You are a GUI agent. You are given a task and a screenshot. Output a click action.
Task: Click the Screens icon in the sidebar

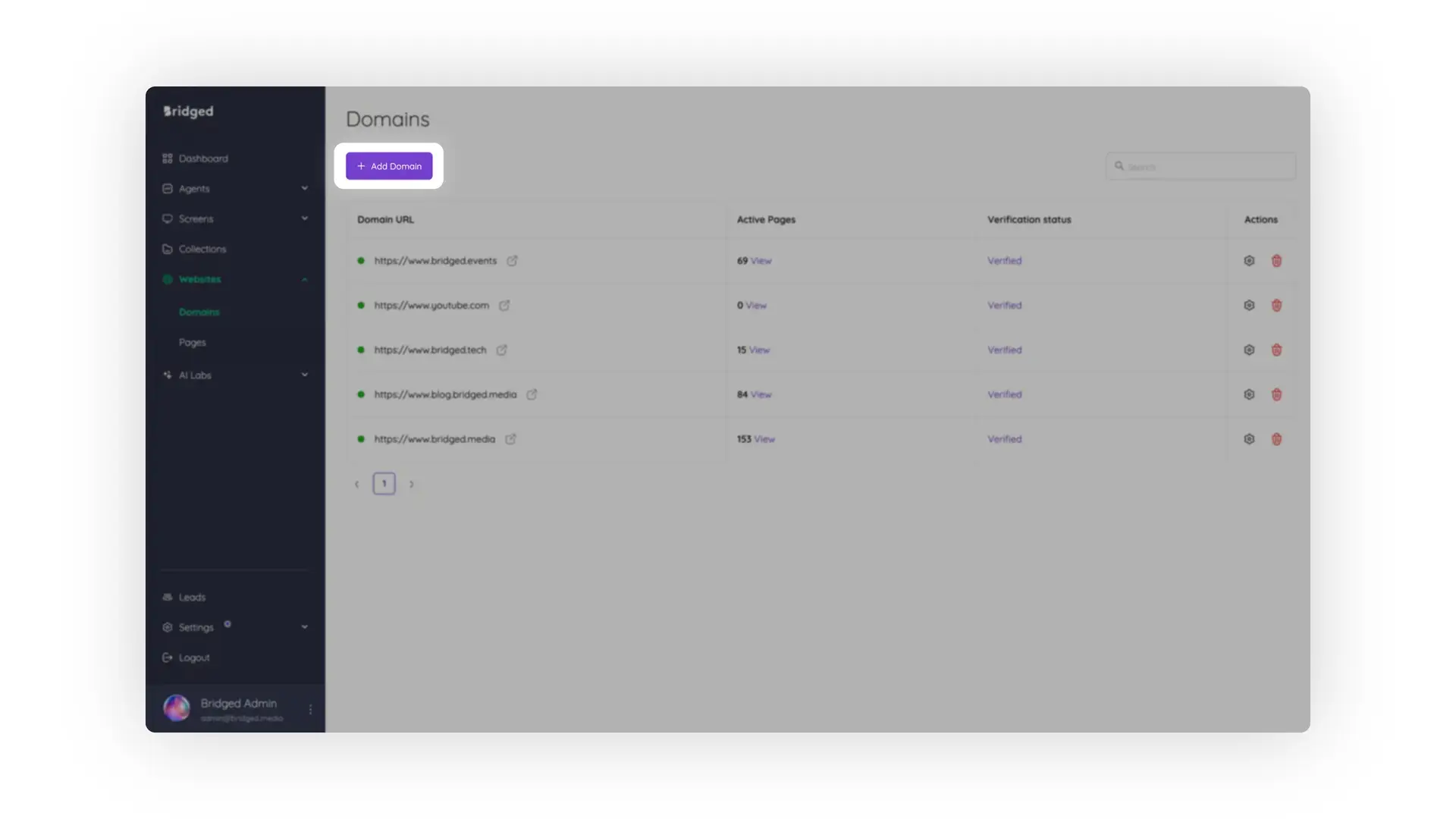pyautogui.click(x=168, y=218)
